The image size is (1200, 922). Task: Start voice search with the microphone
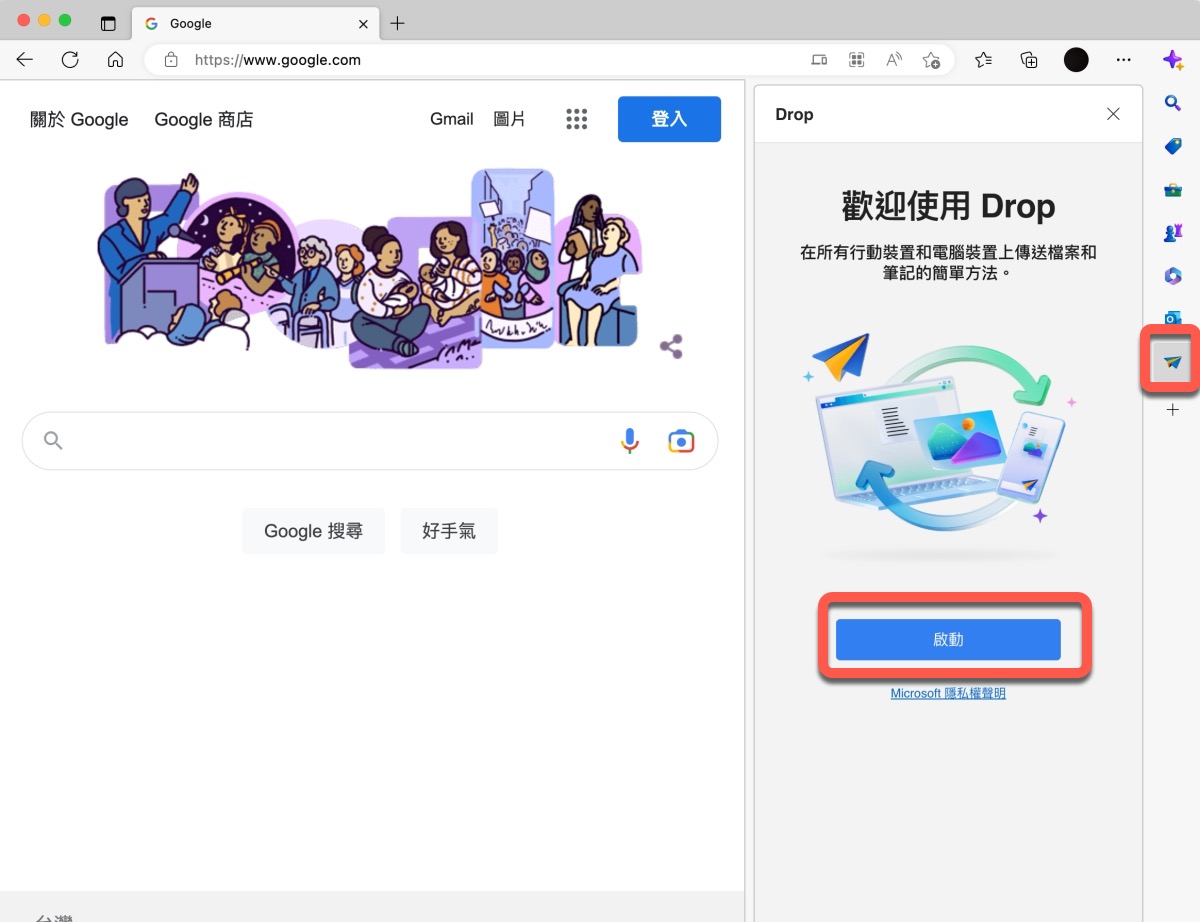click(629, 441)
